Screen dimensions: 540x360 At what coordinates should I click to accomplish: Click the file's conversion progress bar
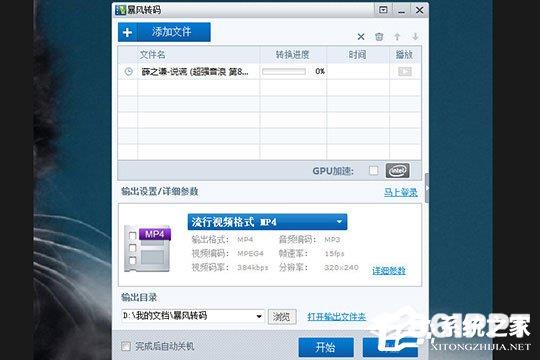[284, 72]
